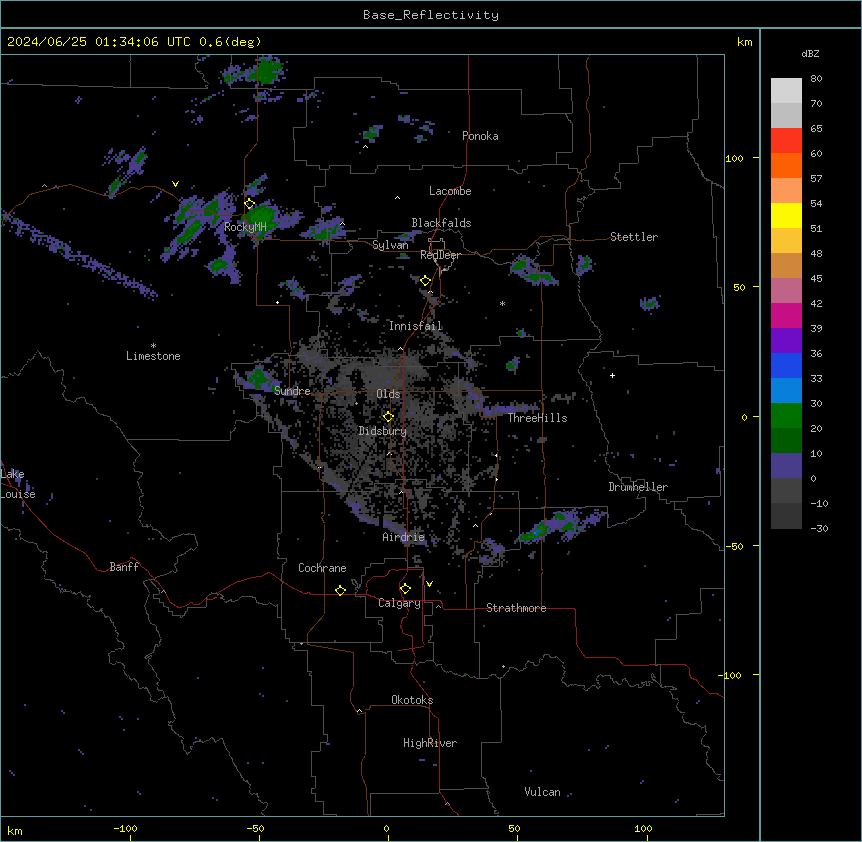
Task: Click the Okotoks city label
Action: [412, 700]
